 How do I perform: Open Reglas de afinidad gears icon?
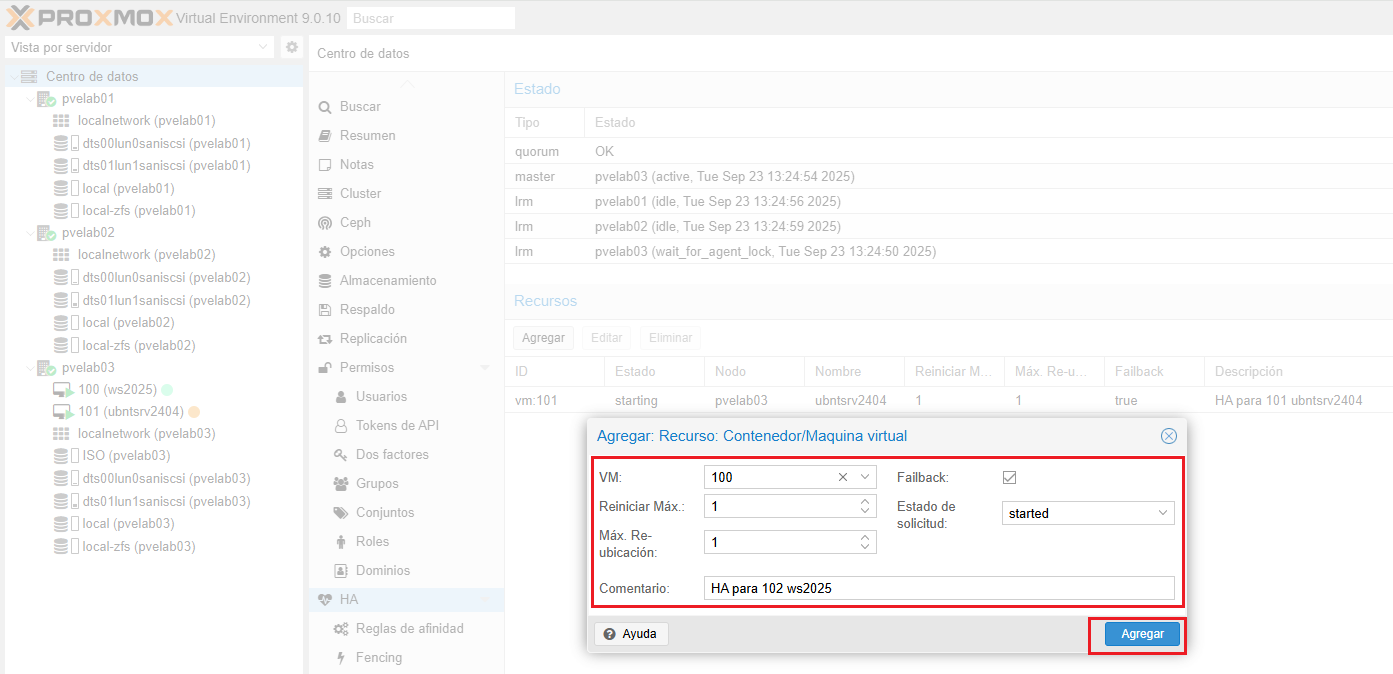point(340,629)
